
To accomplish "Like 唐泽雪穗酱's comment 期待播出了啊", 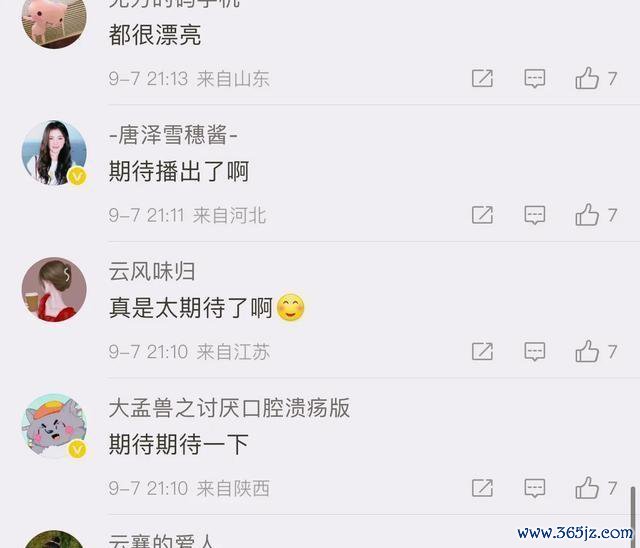I will [587, 215].
